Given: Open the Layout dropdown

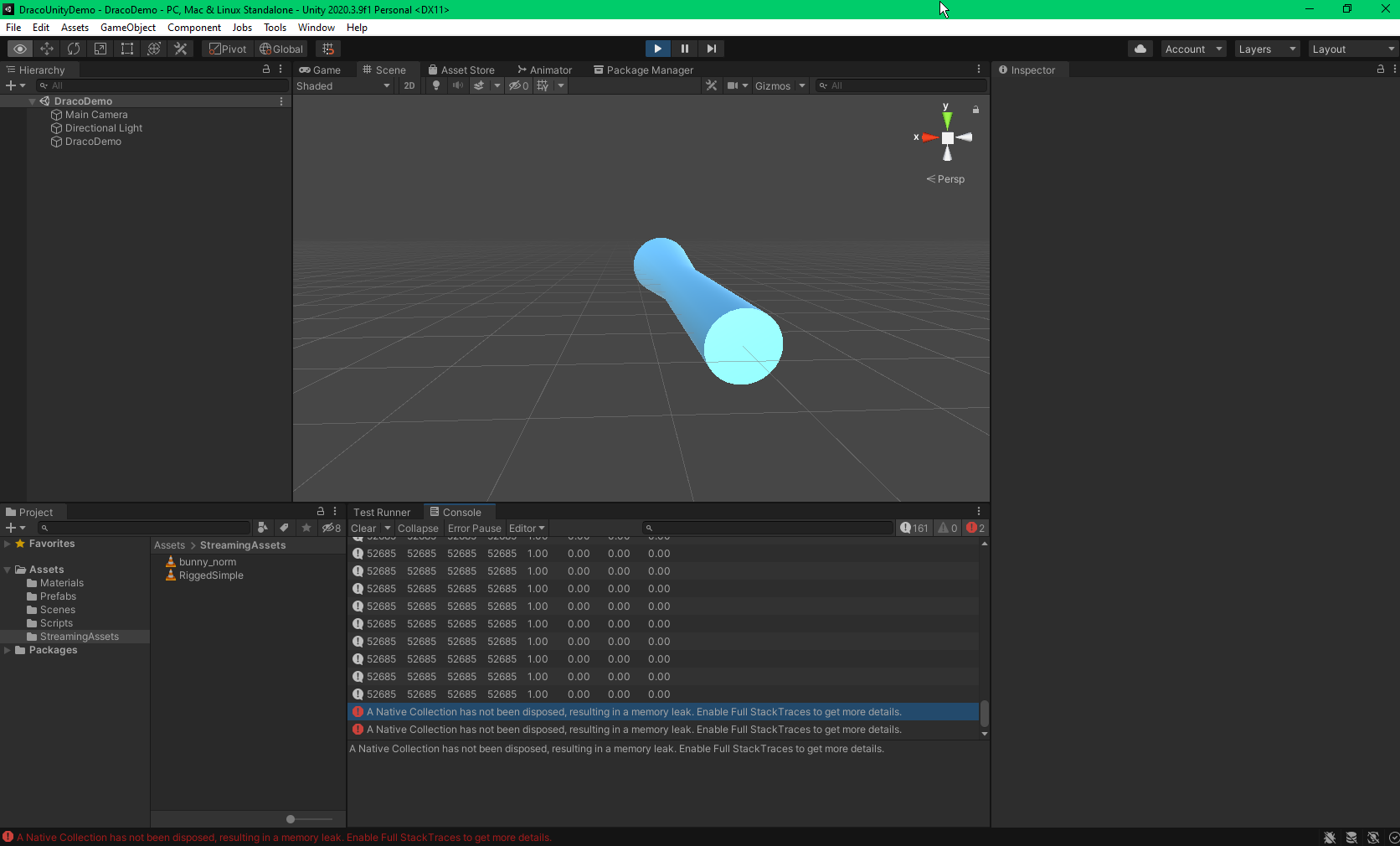Looking at the screenshot, I should [1353, 49].
